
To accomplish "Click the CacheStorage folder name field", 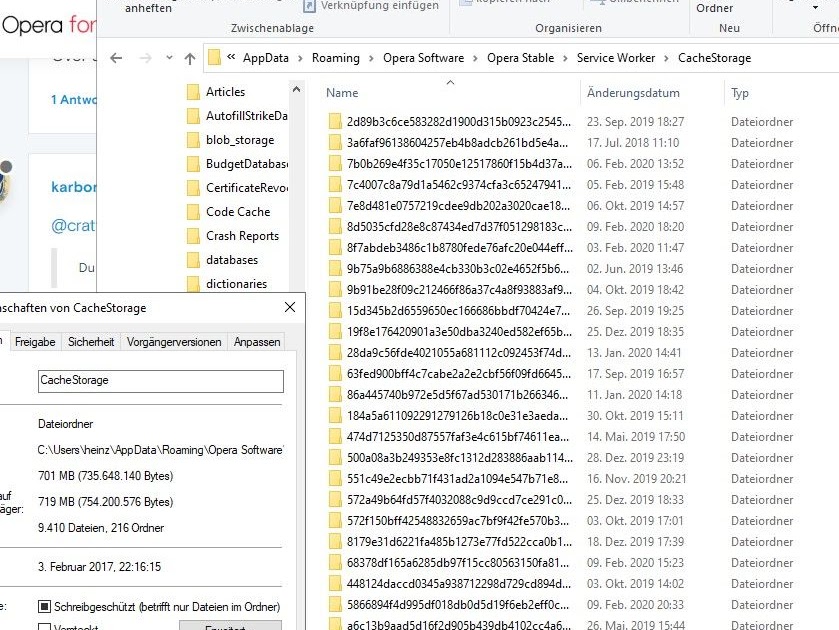I will (161, 381).
